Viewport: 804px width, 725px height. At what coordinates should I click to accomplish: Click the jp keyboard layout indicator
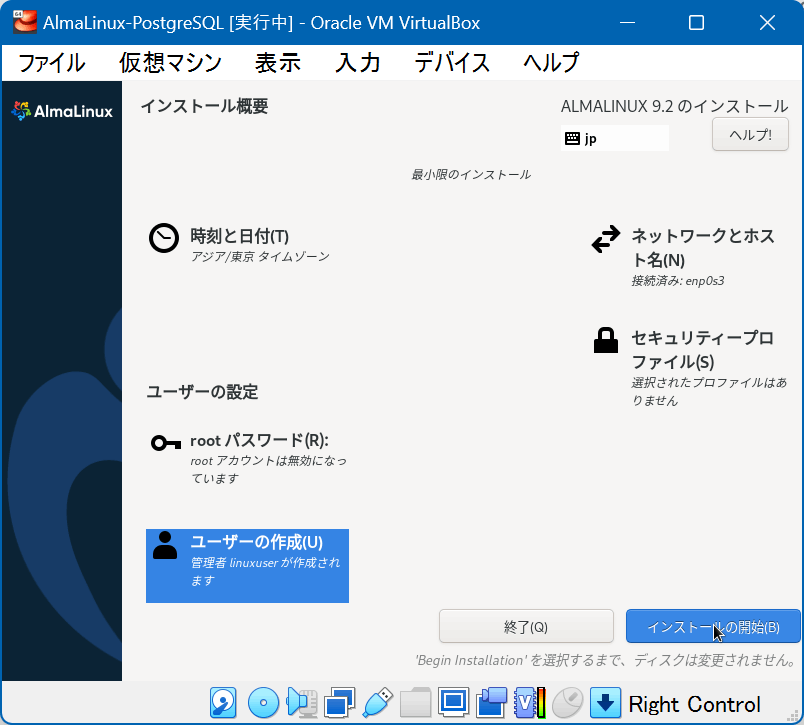pyautogui.click(x=614, y=138)
